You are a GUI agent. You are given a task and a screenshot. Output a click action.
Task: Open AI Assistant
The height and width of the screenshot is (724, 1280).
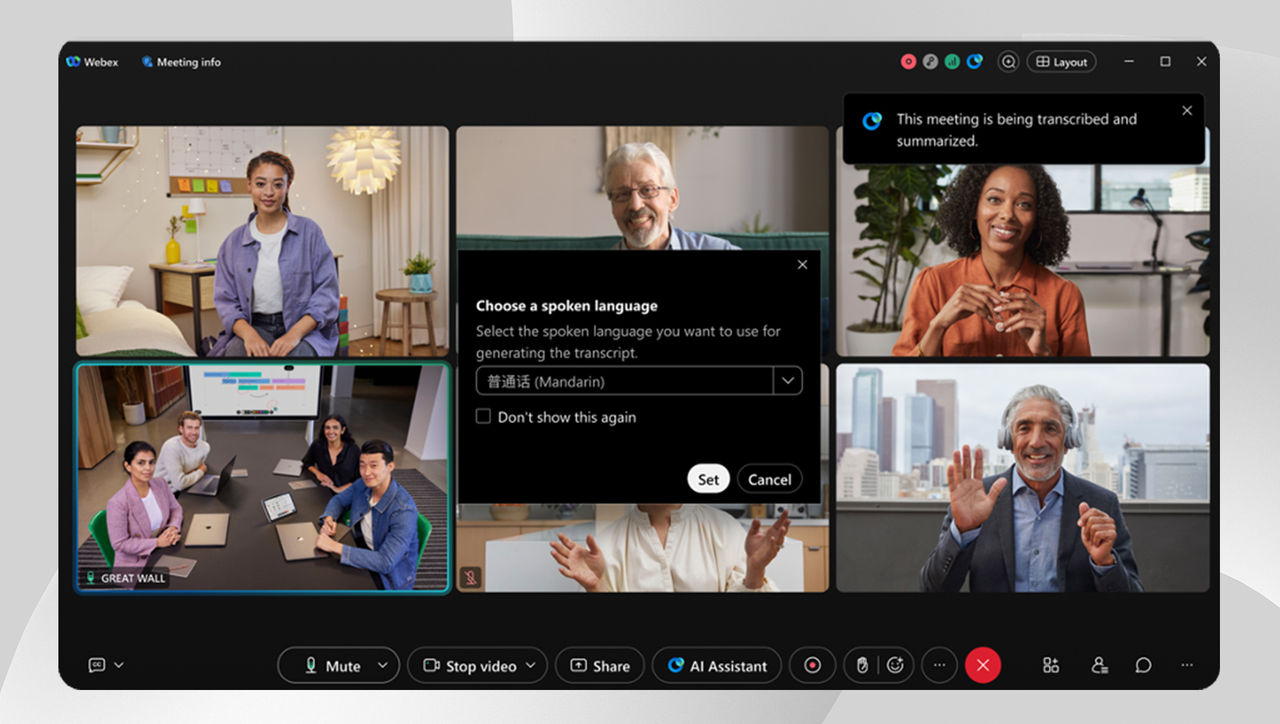(717, 666)
